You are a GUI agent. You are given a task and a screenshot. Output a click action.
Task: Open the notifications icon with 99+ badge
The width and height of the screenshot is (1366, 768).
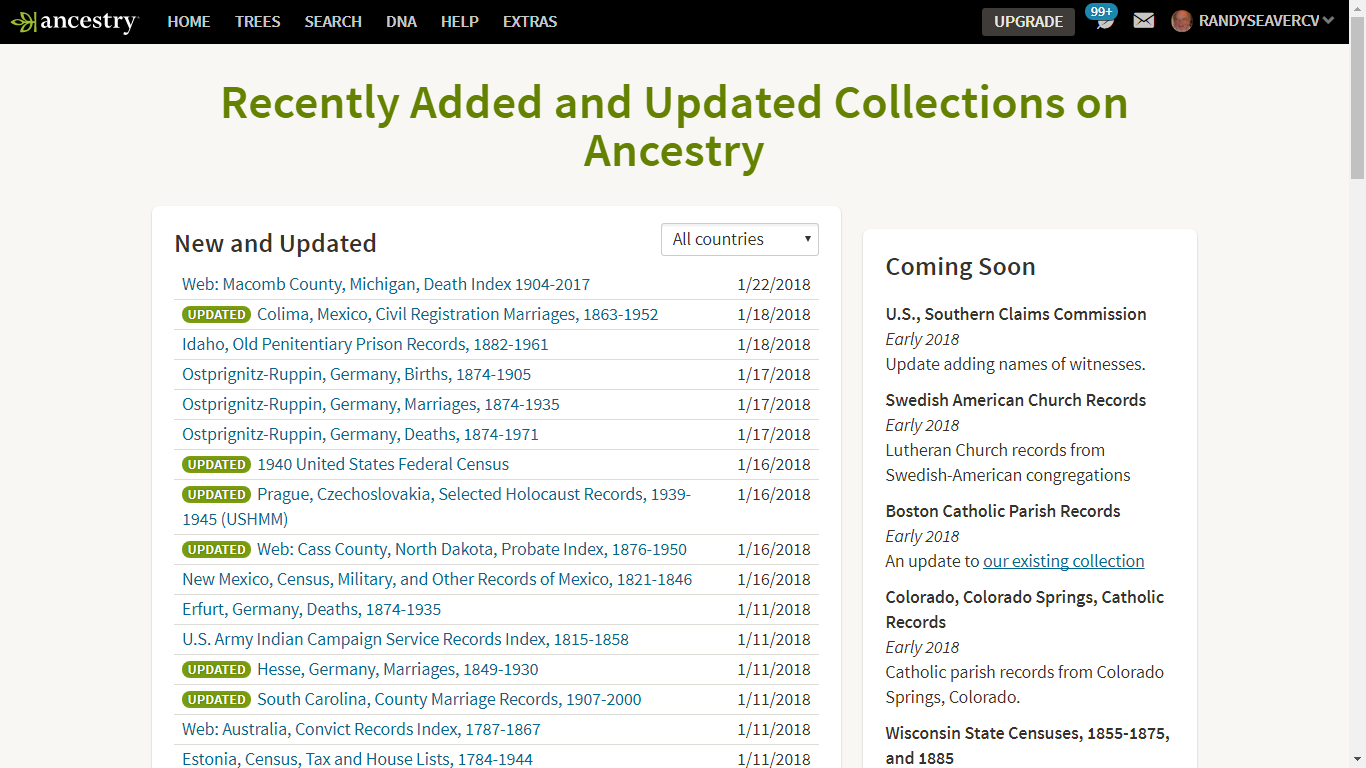[x=1104, y=18]
